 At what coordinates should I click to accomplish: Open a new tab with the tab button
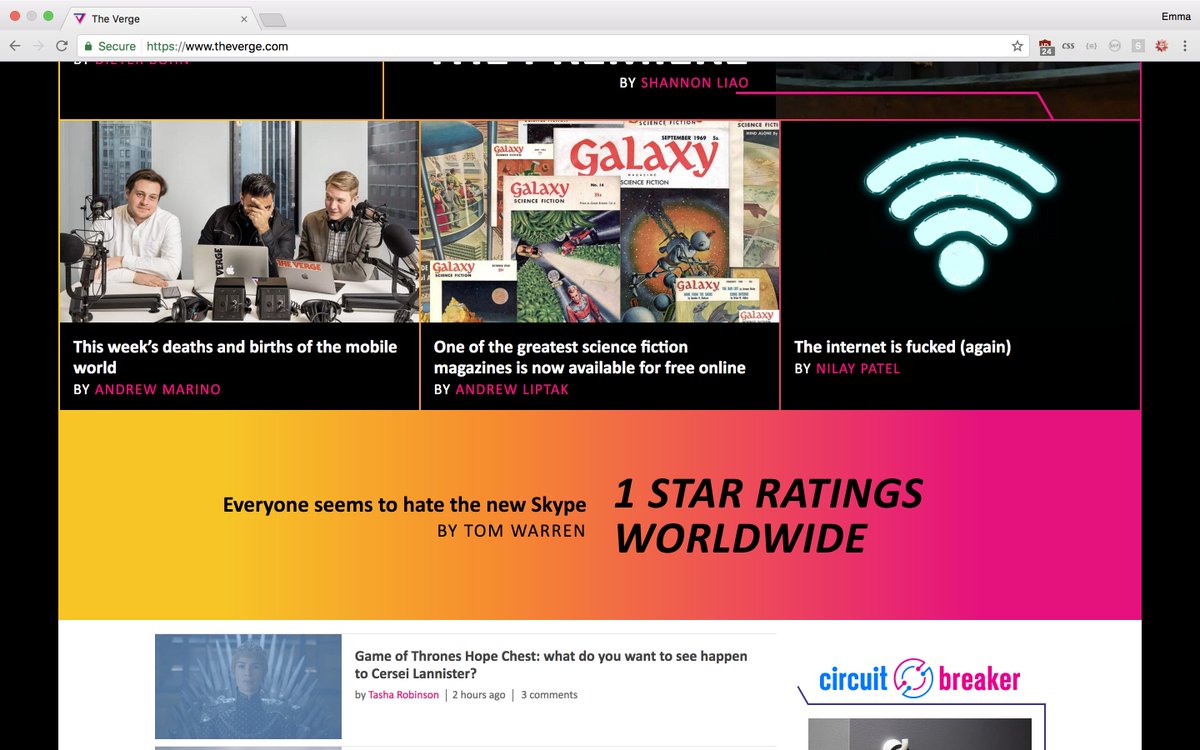click(272, 20)
